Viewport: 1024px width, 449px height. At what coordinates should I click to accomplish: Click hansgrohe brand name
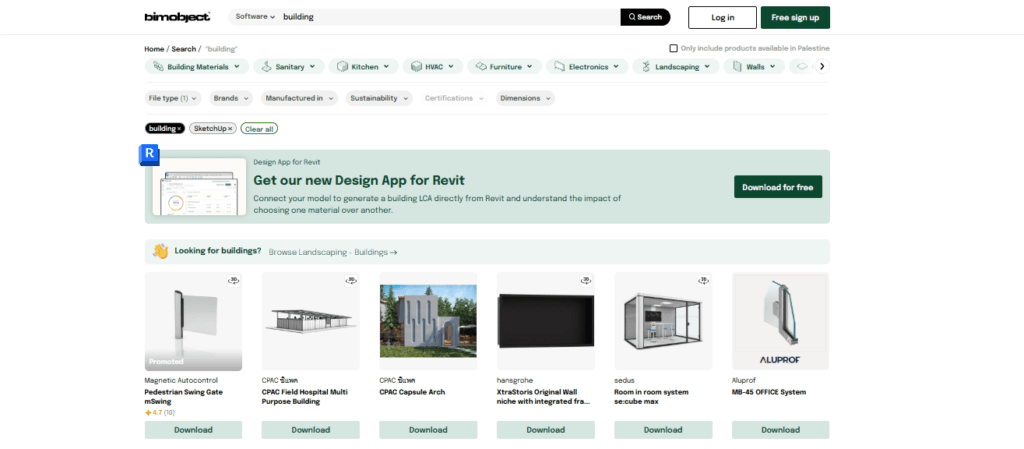tap(516, 380)
